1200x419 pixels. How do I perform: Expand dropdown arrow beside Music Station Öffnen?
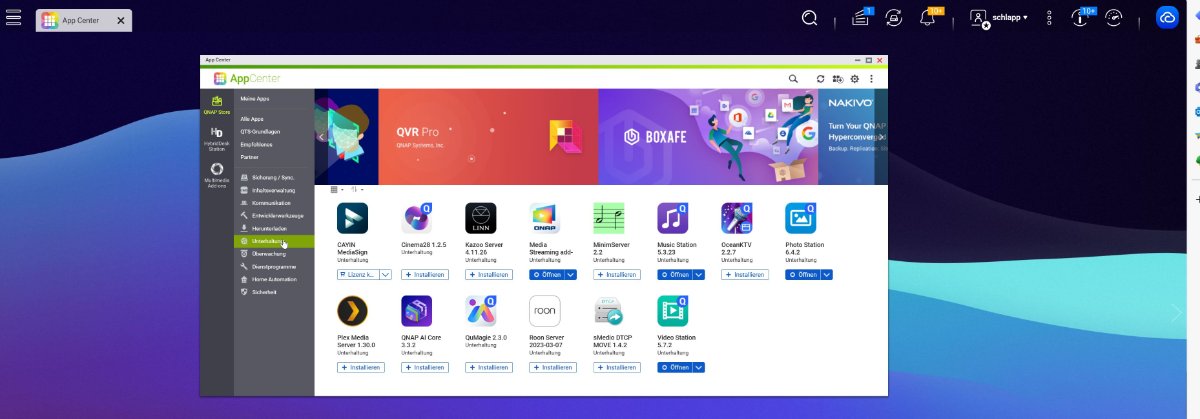[699, 274]
